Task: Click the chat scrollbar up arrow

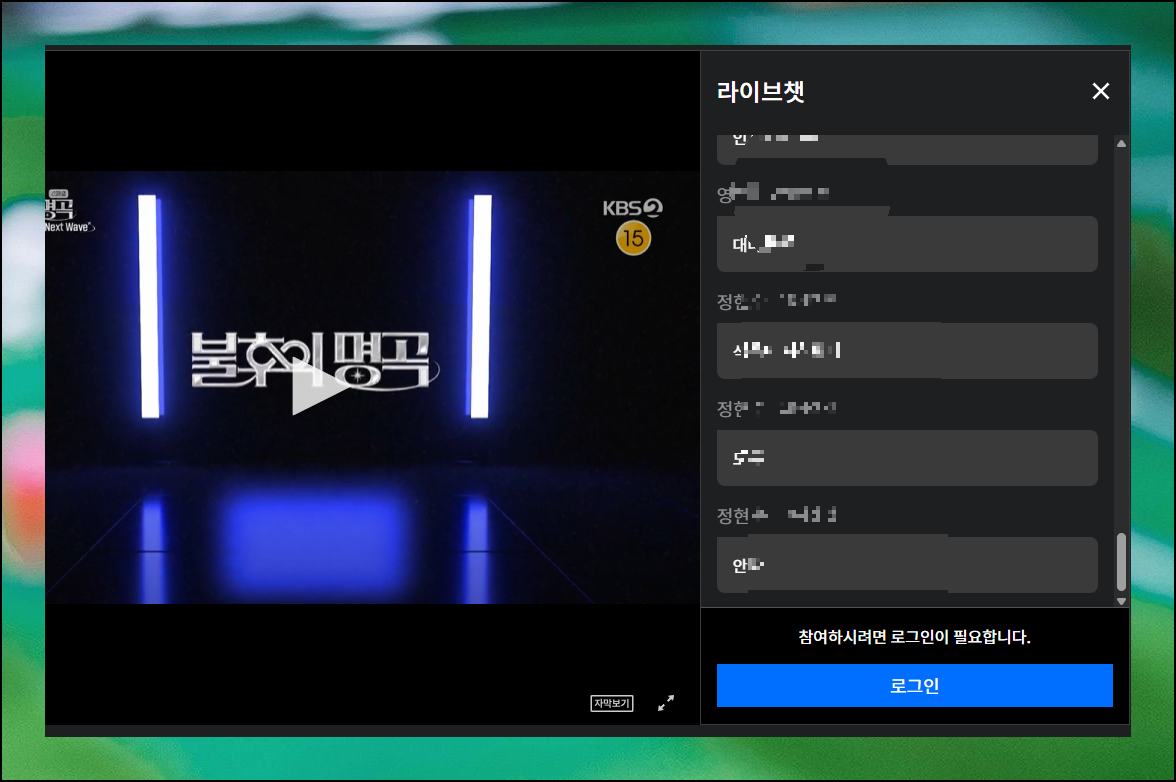Action: (1120, 144)
